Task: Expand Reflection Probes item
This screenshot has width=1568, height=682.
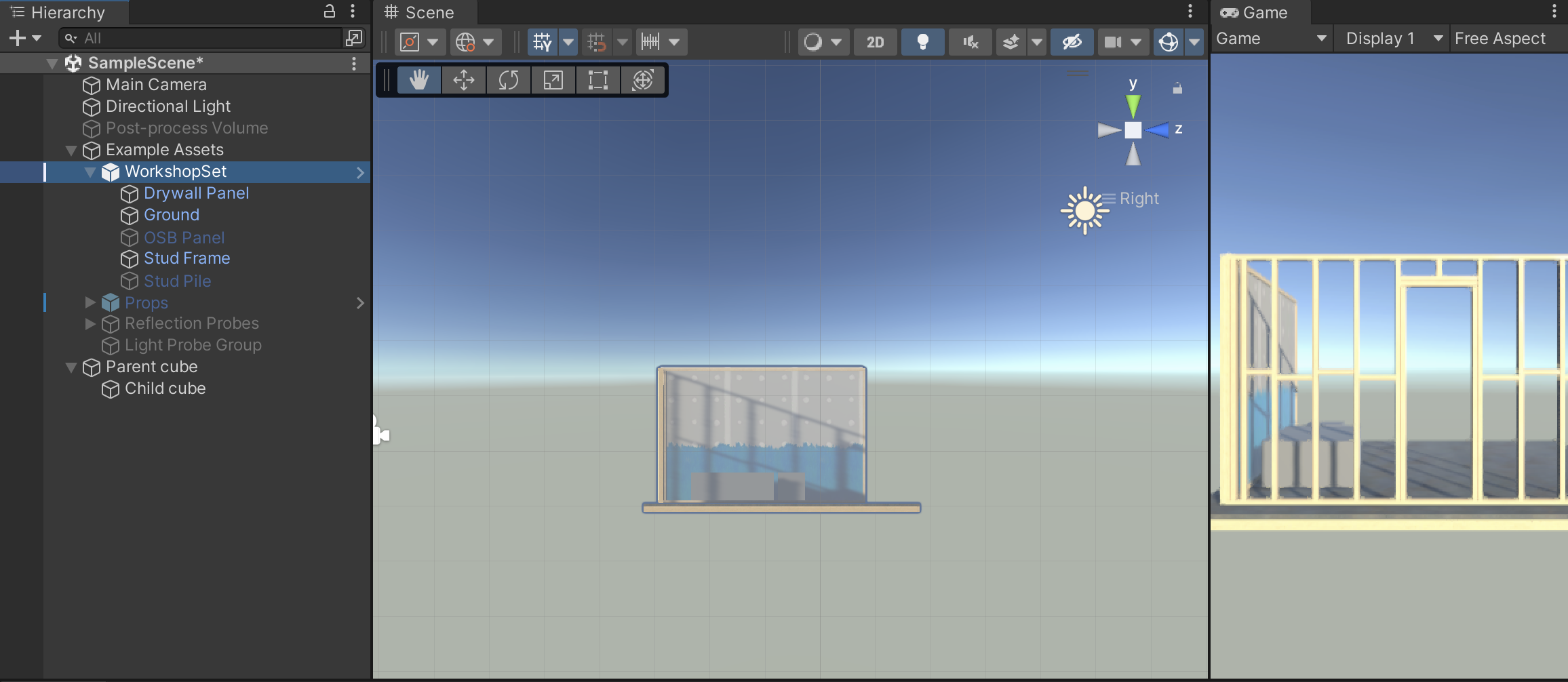Action: pyautogui.click(x=90, y=324)
